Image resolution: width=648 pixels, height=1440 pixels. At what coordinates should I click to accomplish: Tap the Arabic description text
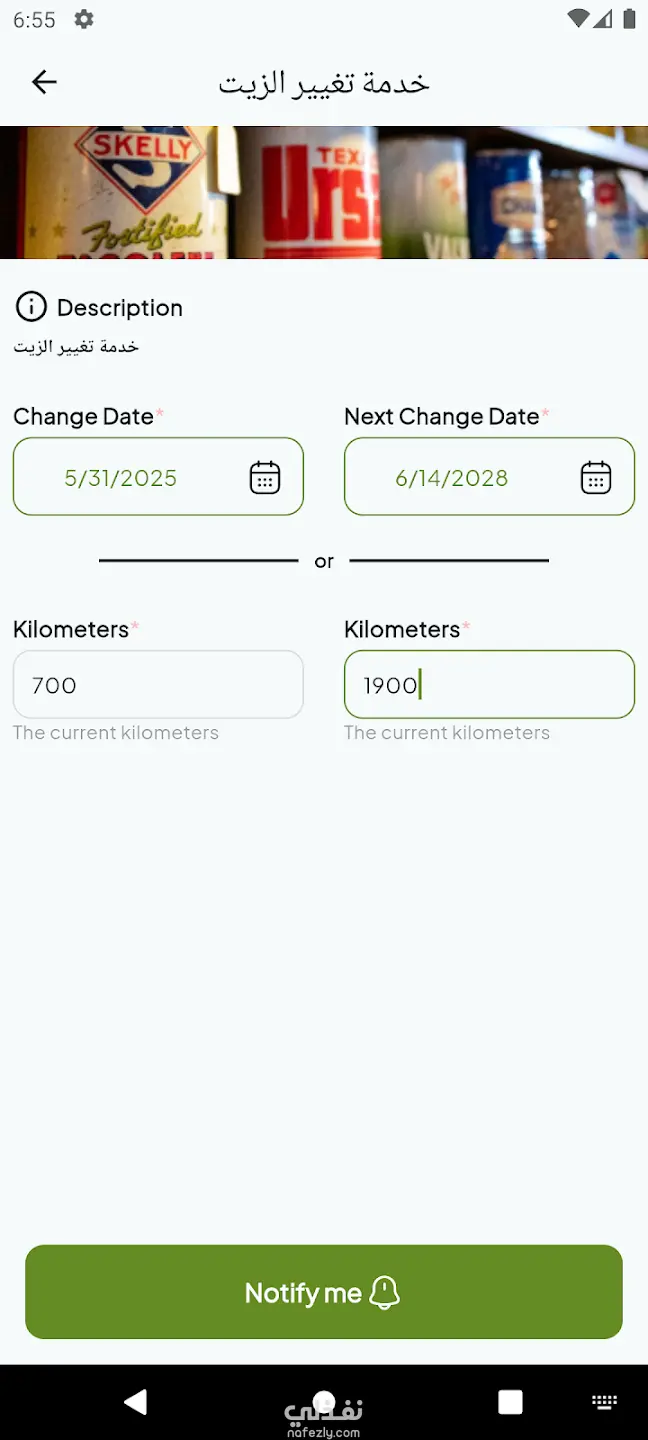(x=76, y=347)
